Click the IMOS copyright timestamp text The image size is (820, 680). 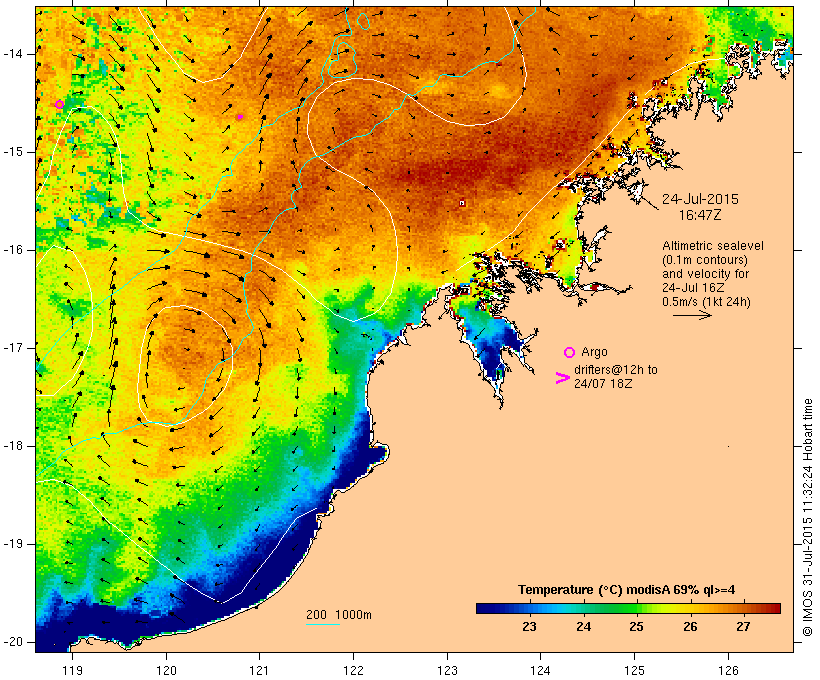pyautogui.click(x=807, y=517)
